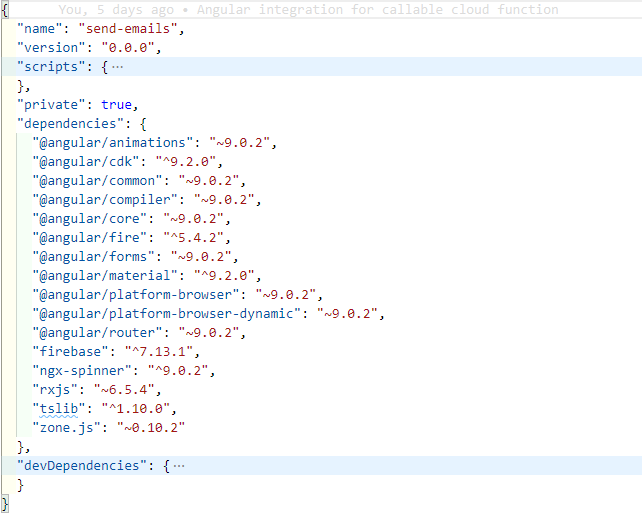
Task: Click the git blame annotation on first line
Action: pyautogui.click(x=308, y=9)
